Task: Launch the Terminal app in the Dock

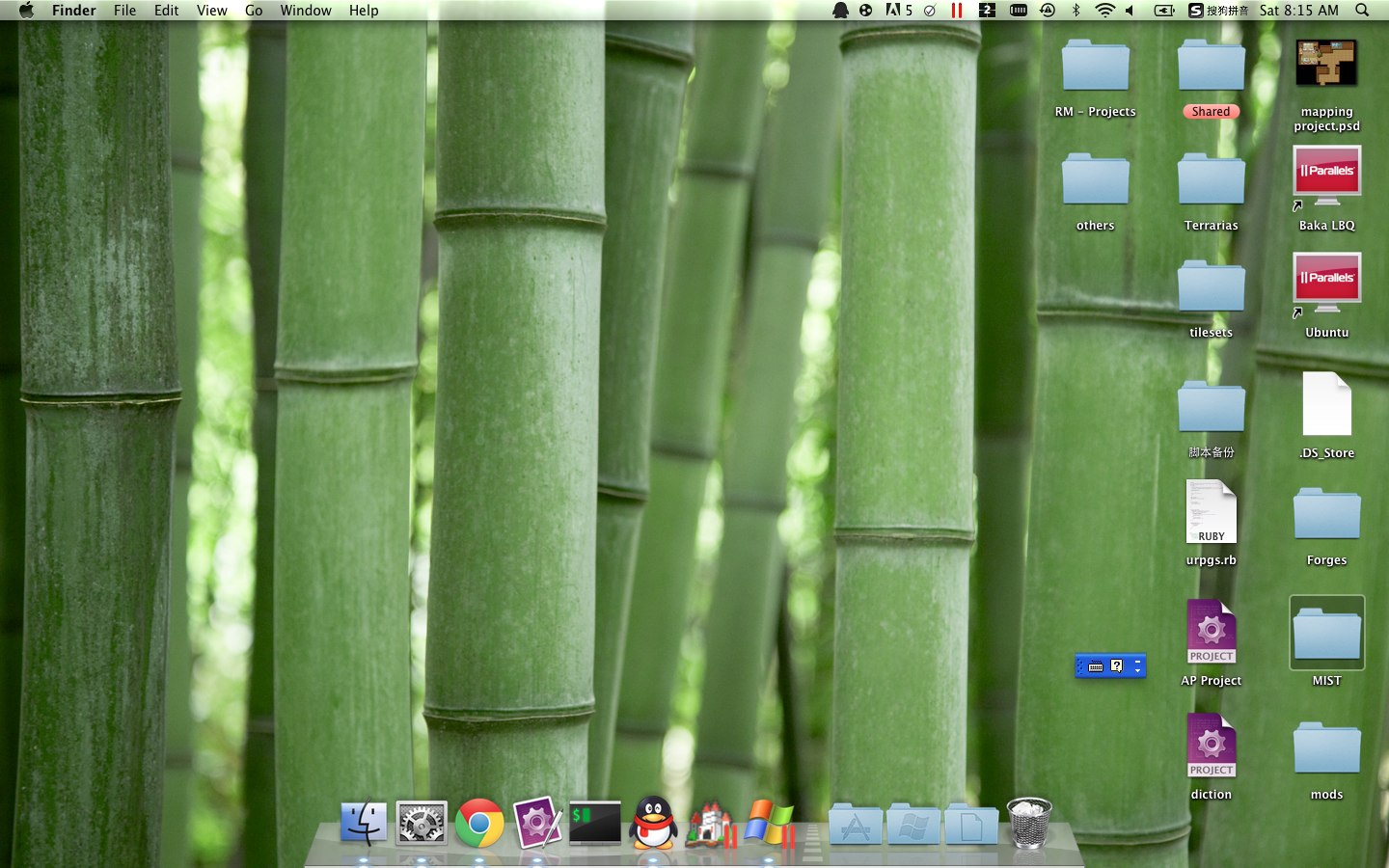Action: click(595, 823)
